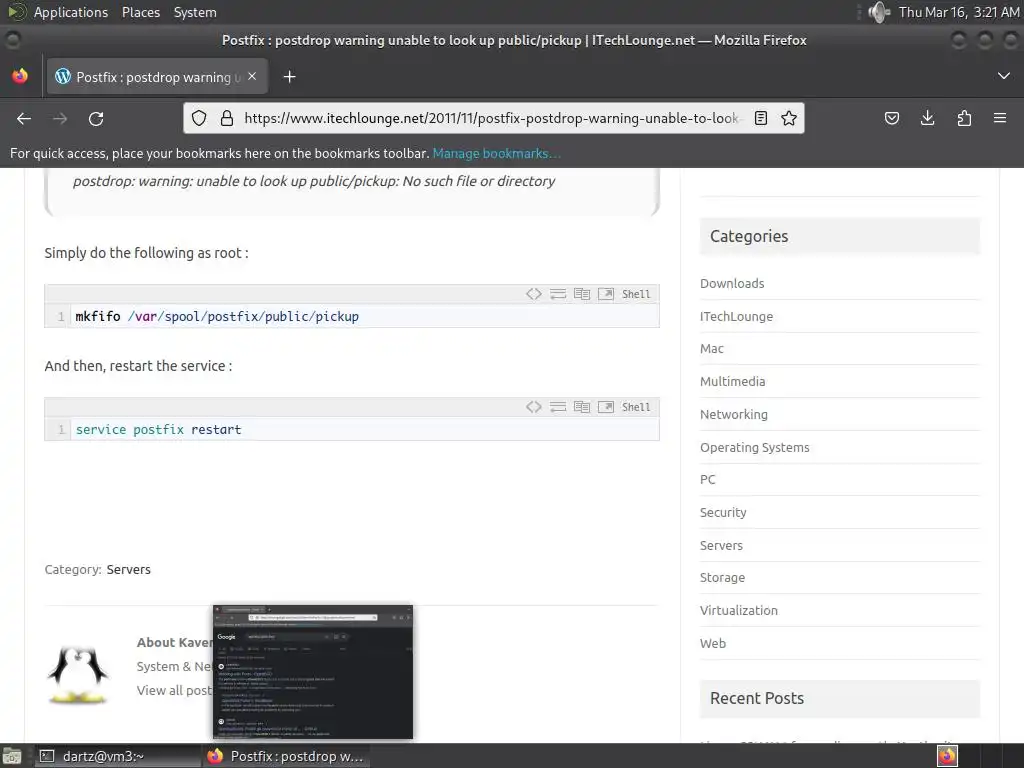Select the Postfix postdrop warning tab

[156, 77]
